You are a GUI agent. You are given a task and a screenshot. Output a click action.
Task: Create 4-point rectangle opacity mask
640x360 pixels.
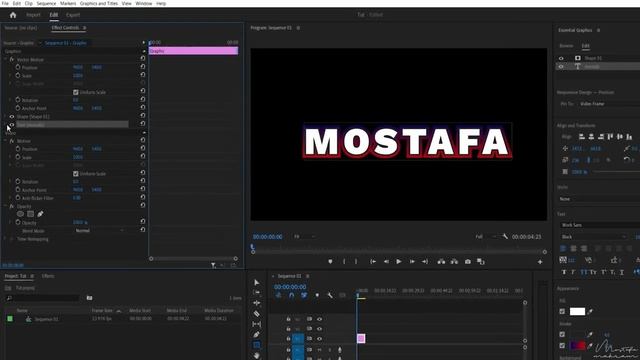(30, 214)
